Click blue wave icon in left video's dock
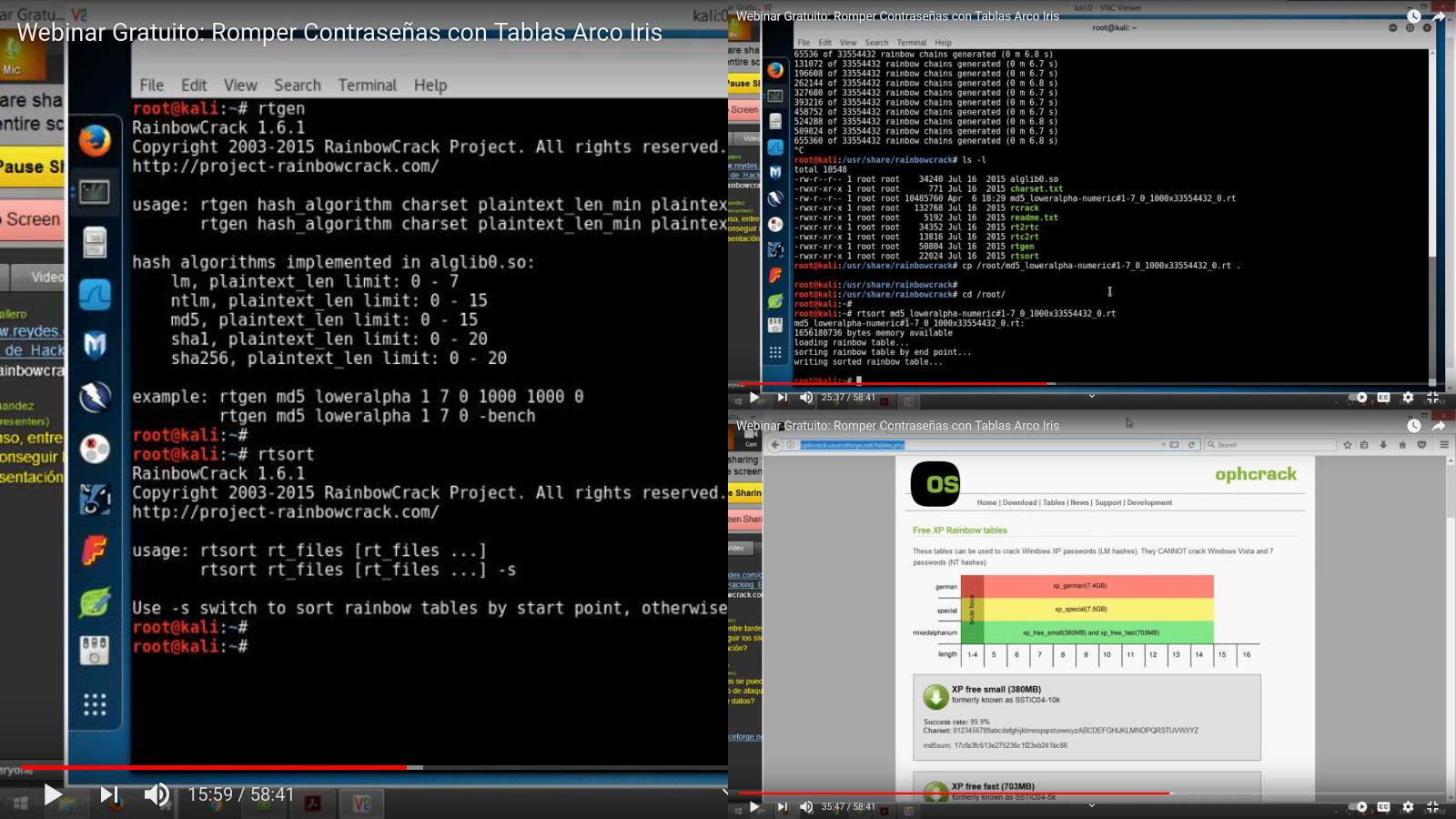1456x819 pixels. coord(95,294)
